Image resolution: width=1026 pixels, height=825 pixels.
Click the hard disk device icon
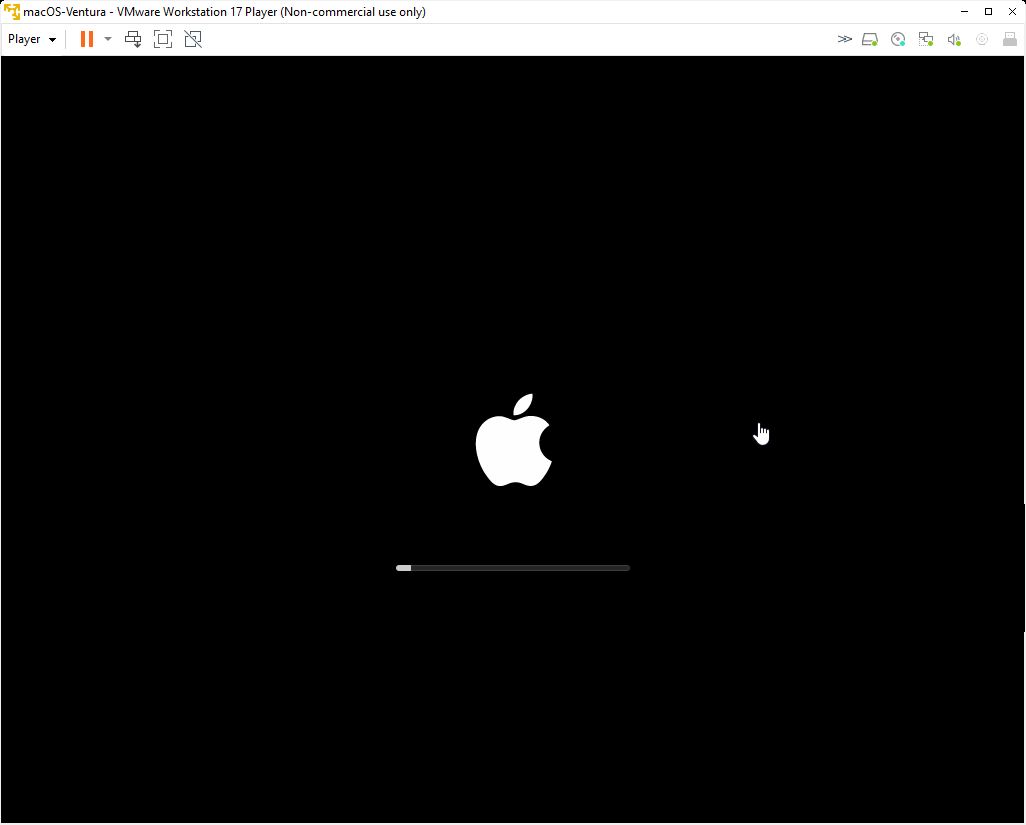pos(870,39)
